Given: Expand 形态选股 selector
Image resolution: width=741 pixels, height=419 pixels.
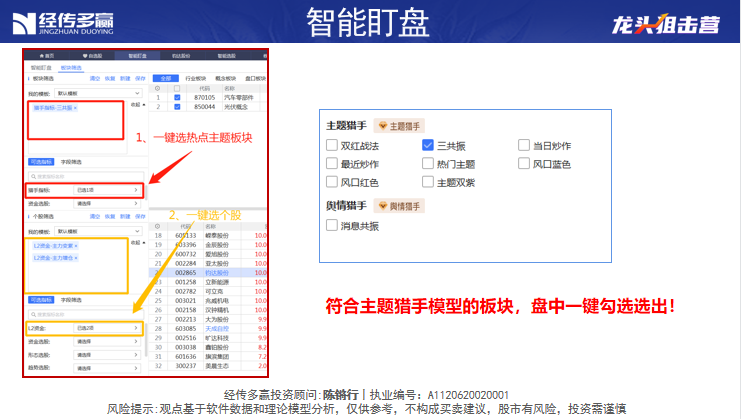Looking at the screenshot, I should pos(107,355).
